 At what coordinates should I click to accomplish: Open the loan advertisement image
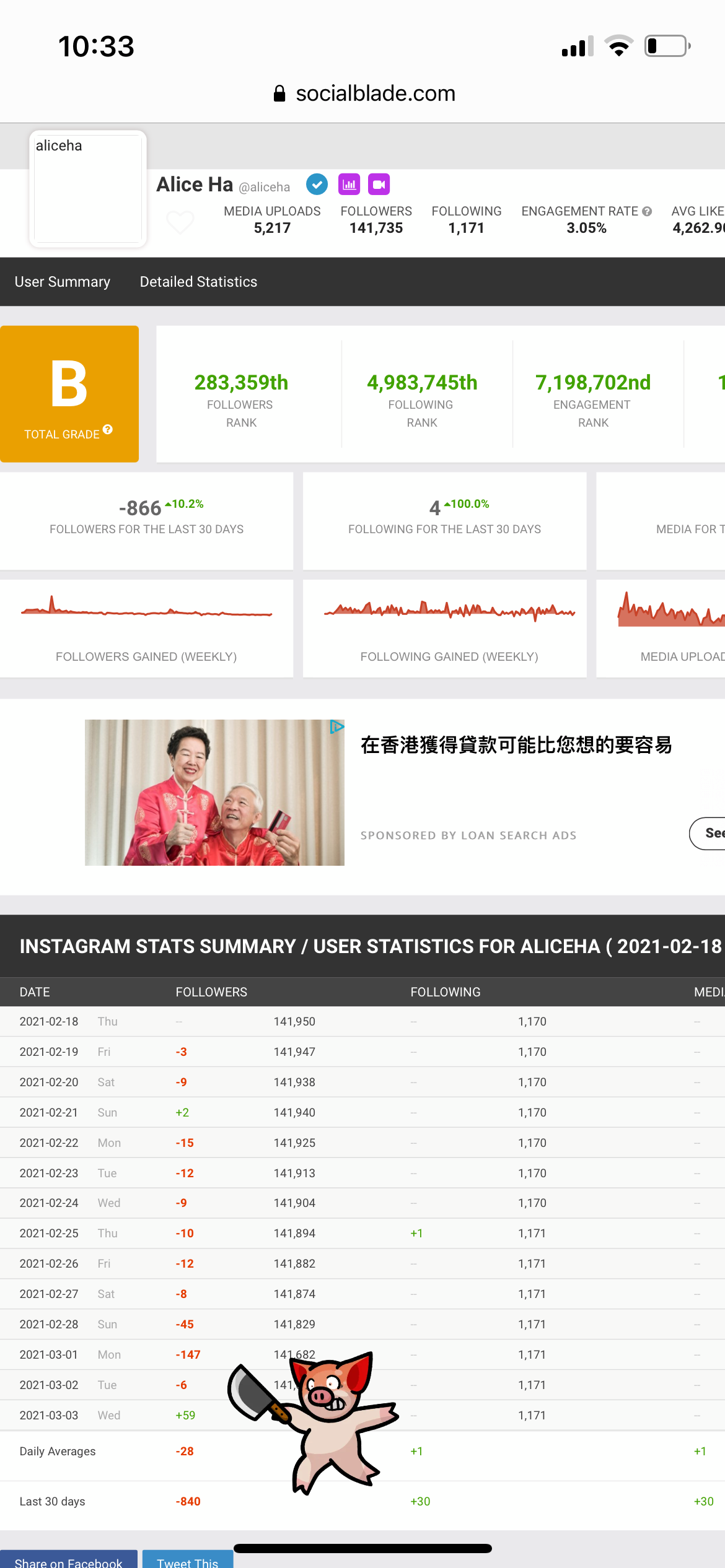click(214, 793)
